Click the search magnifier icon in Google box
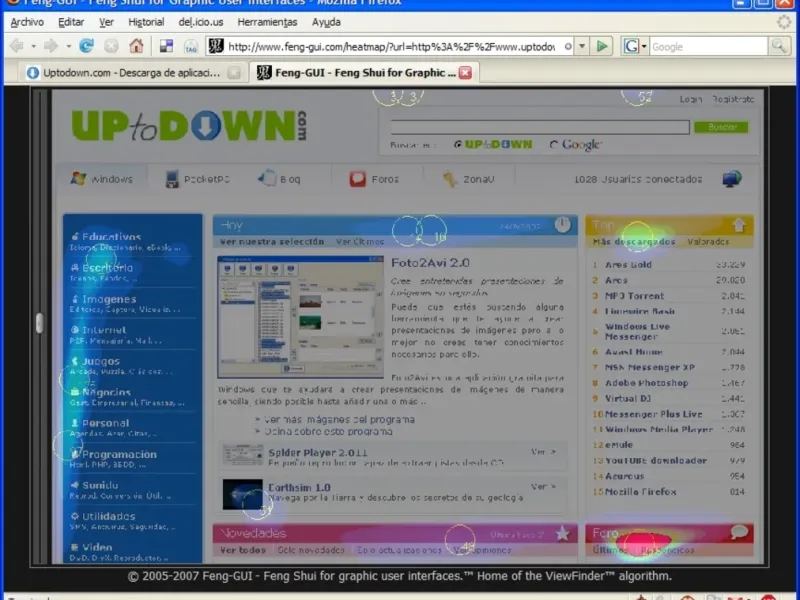 (779, 46)
